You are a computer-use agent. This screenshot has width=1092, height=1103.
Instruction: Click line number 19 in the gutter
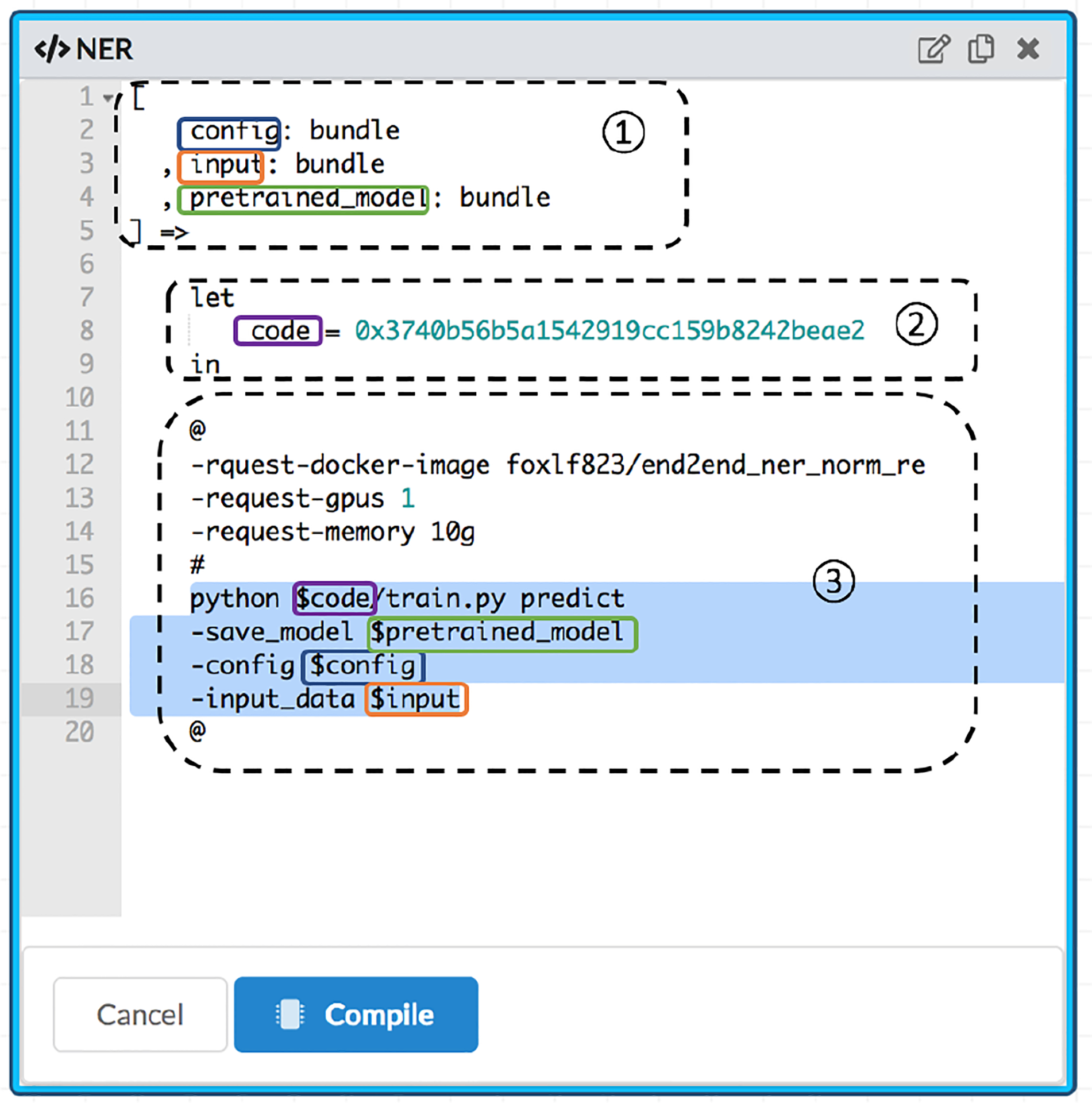(x=79, y=699)
